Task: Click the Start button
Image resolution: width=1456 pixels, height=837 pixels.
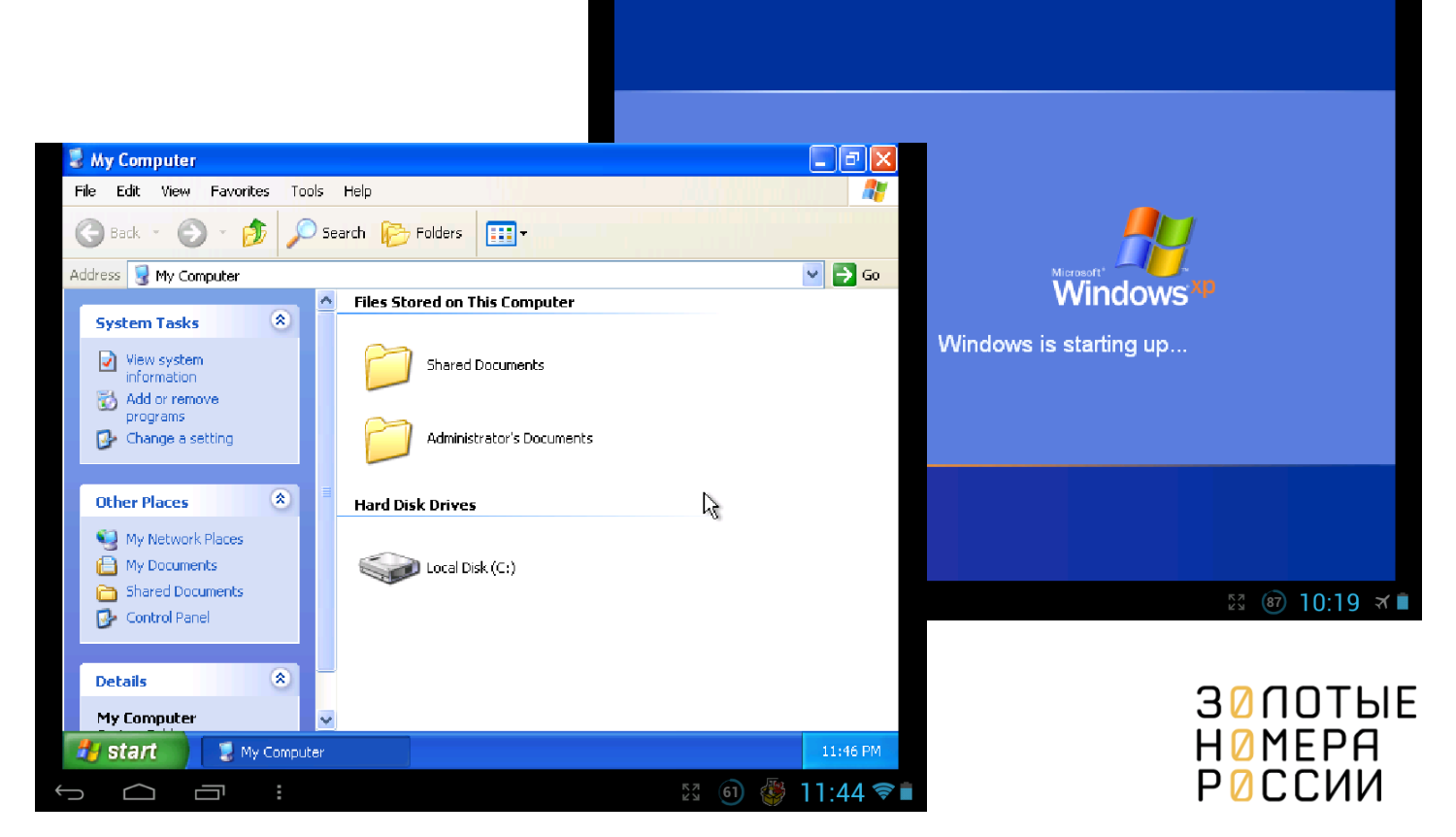Action: point(124,751)
